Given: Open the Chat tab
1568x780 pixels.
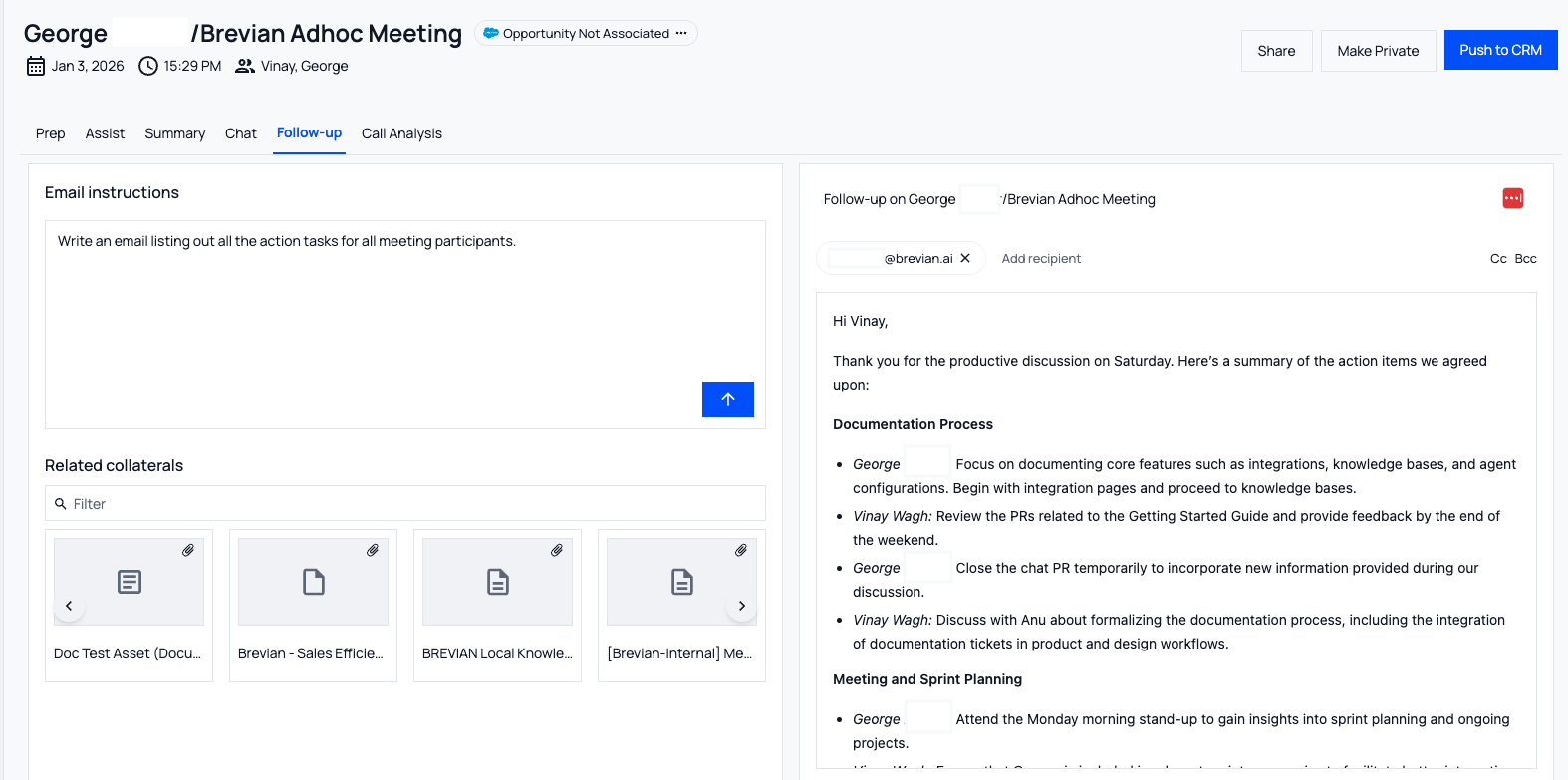Looking at the screenshot, I should coord(241,133).
